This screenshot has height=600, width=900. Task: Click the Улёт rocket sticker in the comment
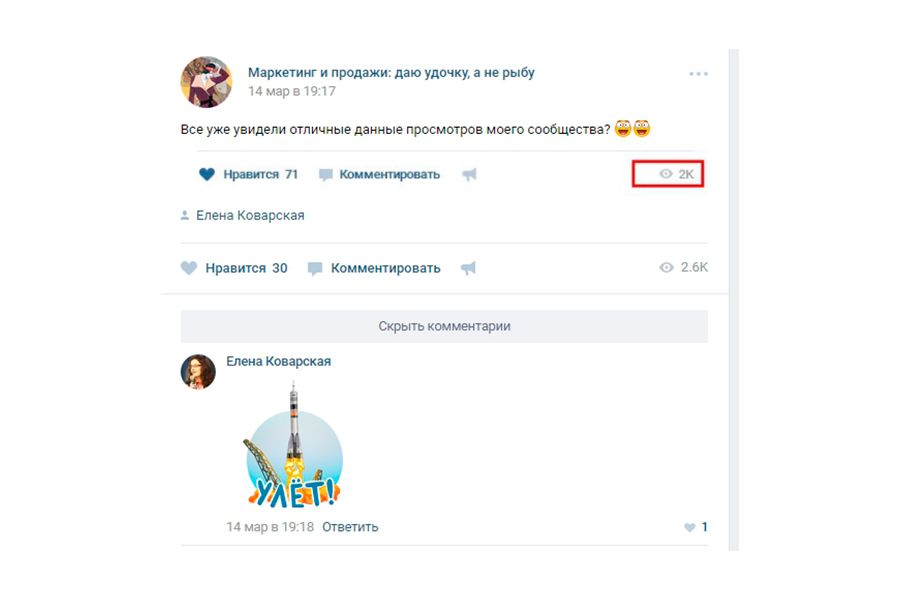click(294, 446)
